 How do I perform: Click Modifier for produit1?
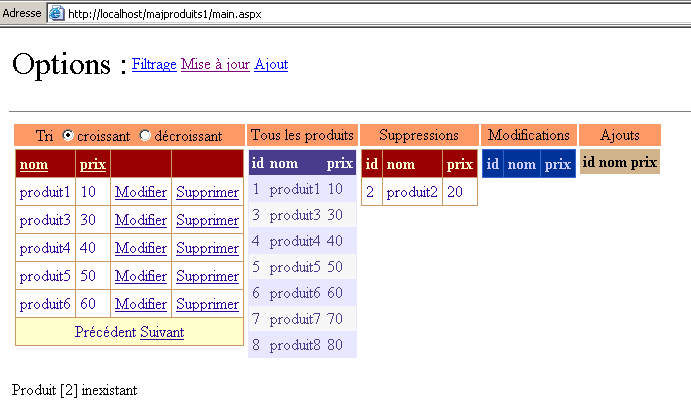point(141,192)
